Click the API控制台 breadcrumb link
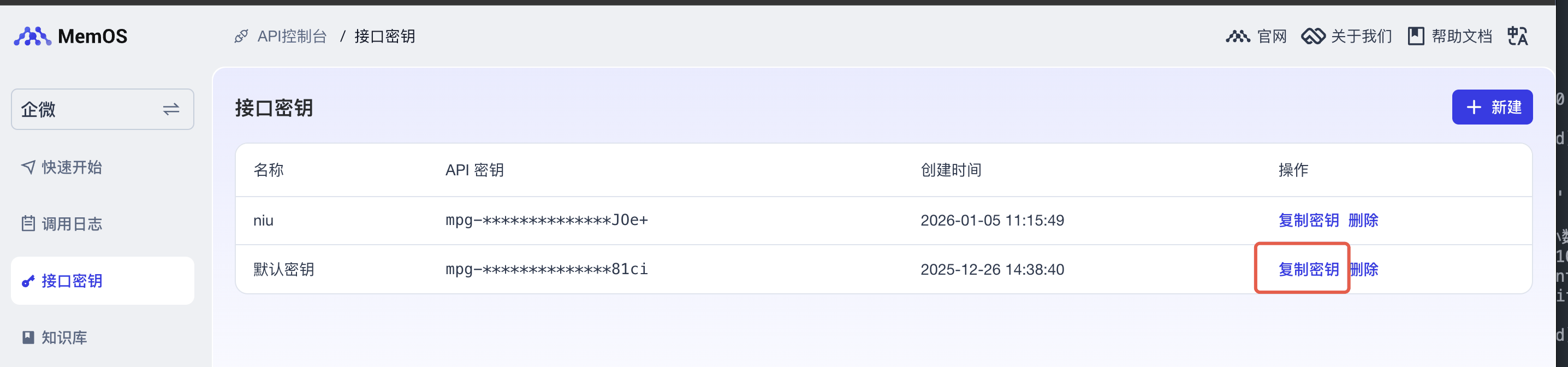Image resolution: width=1568 pixels, height=367 pixels. coord(292,37)
